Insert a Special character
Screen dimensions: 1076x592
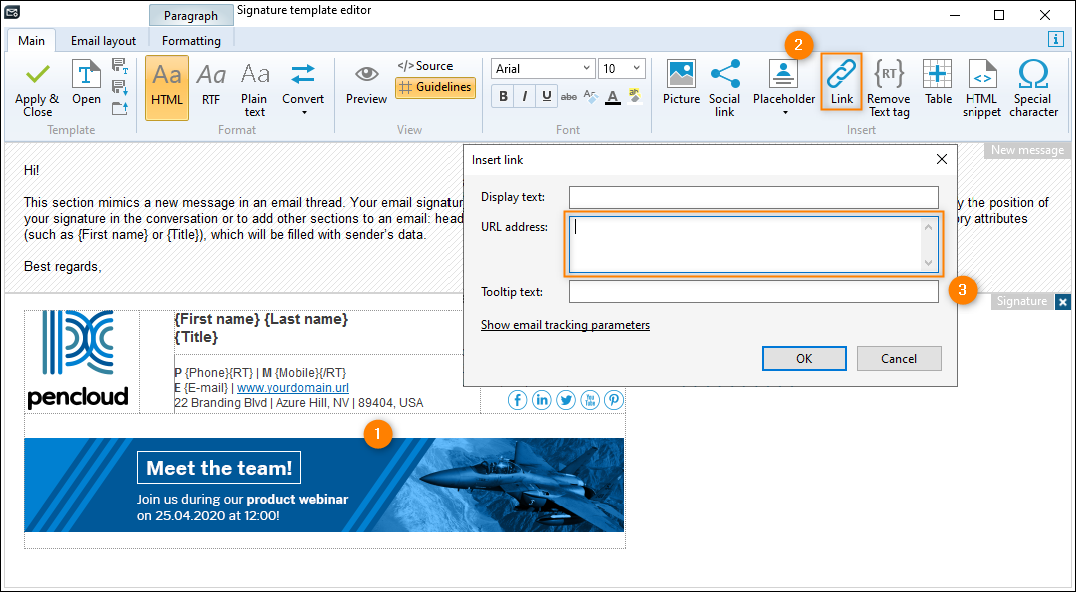coord(1033,88)
